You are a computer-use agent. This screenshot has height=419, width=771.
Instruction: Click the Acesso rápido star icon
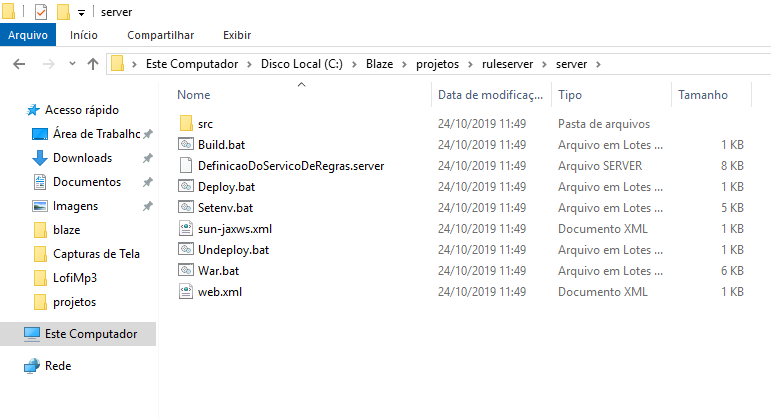tap(33, 110)
